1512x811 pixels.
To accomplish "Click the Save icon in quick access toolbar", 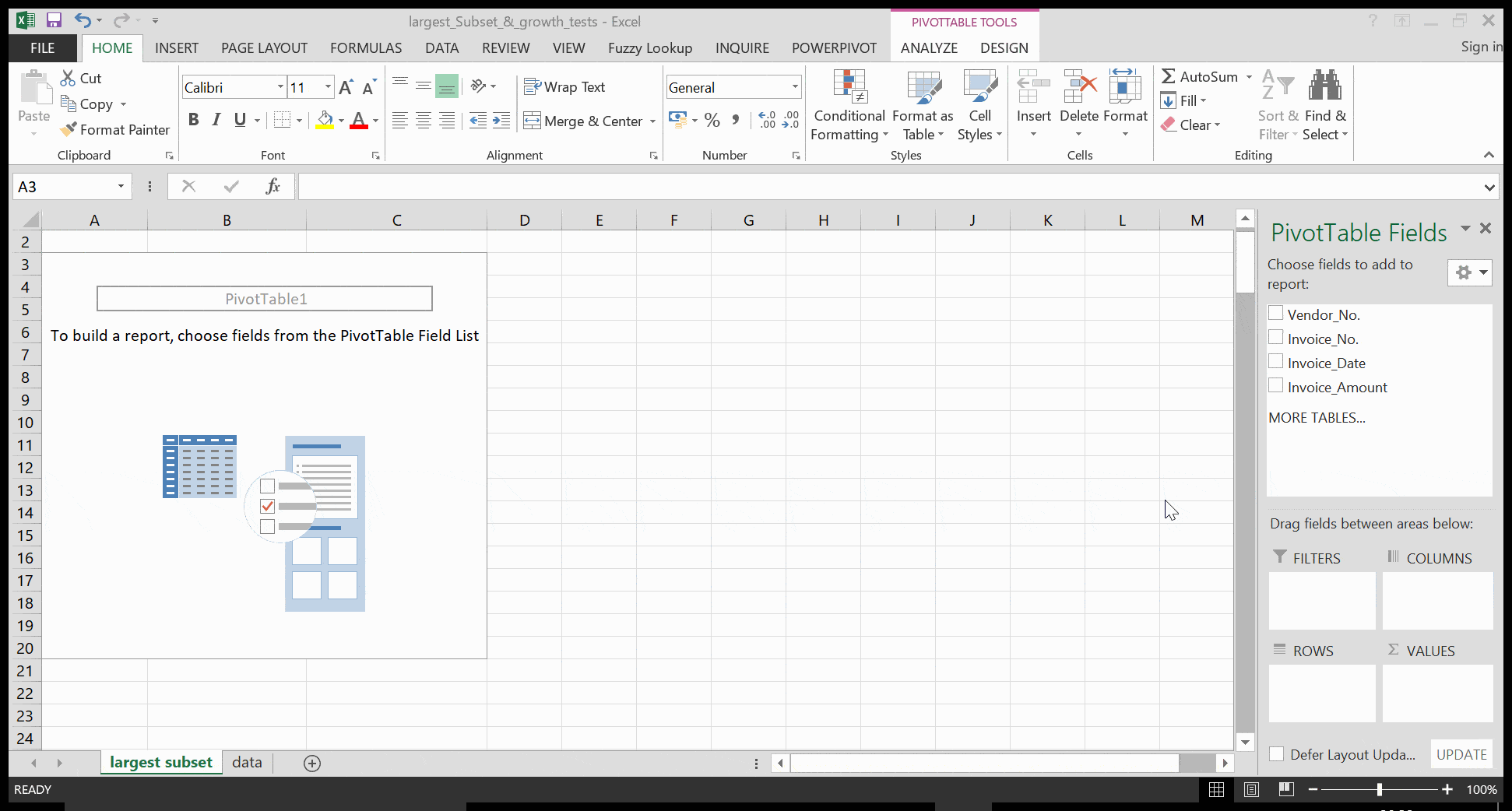I will point(54,21).
